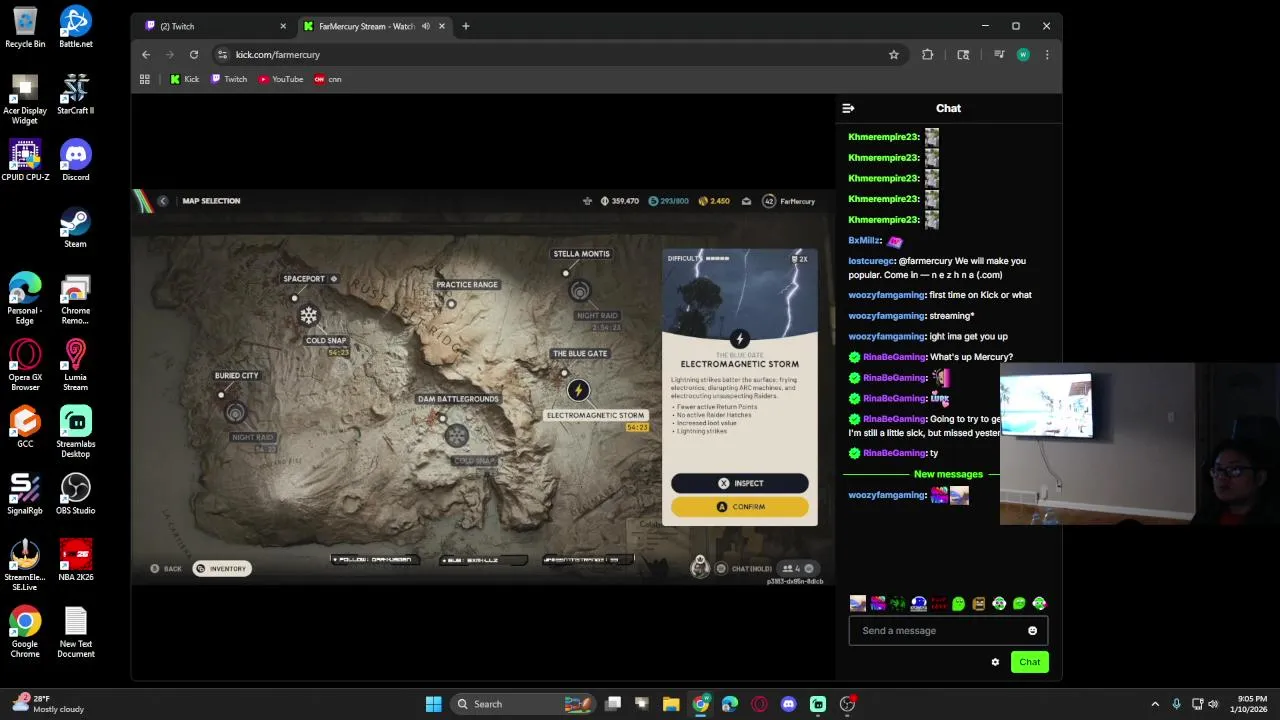This screenshot has width=1280, height=720.
Task: Select the Stella Montis Night Raid marker
Action: (580, 291)
